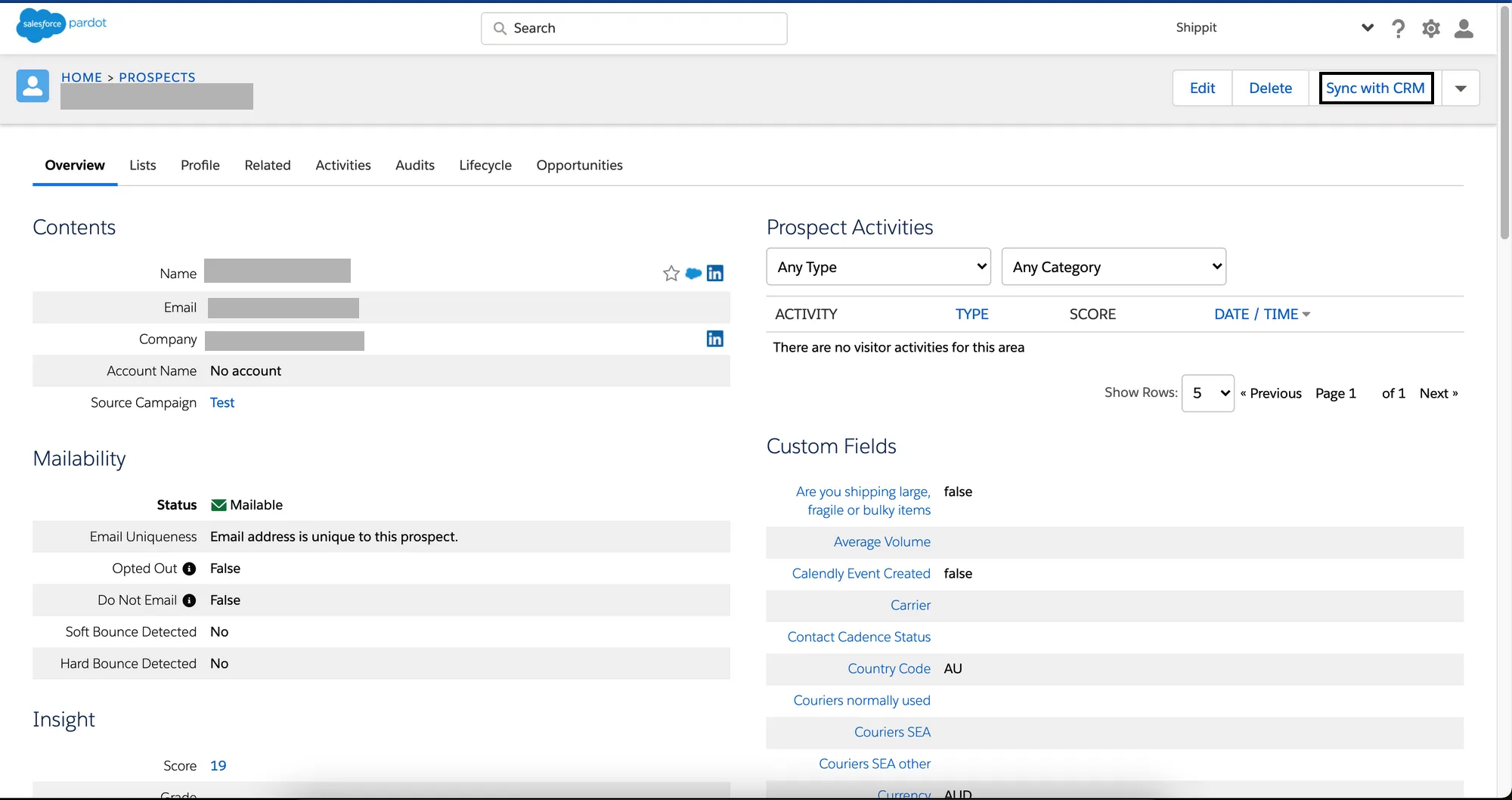Click the Opted Out info icon
Viewport: 1512px width, 800px height.
(x=189, y=569)
